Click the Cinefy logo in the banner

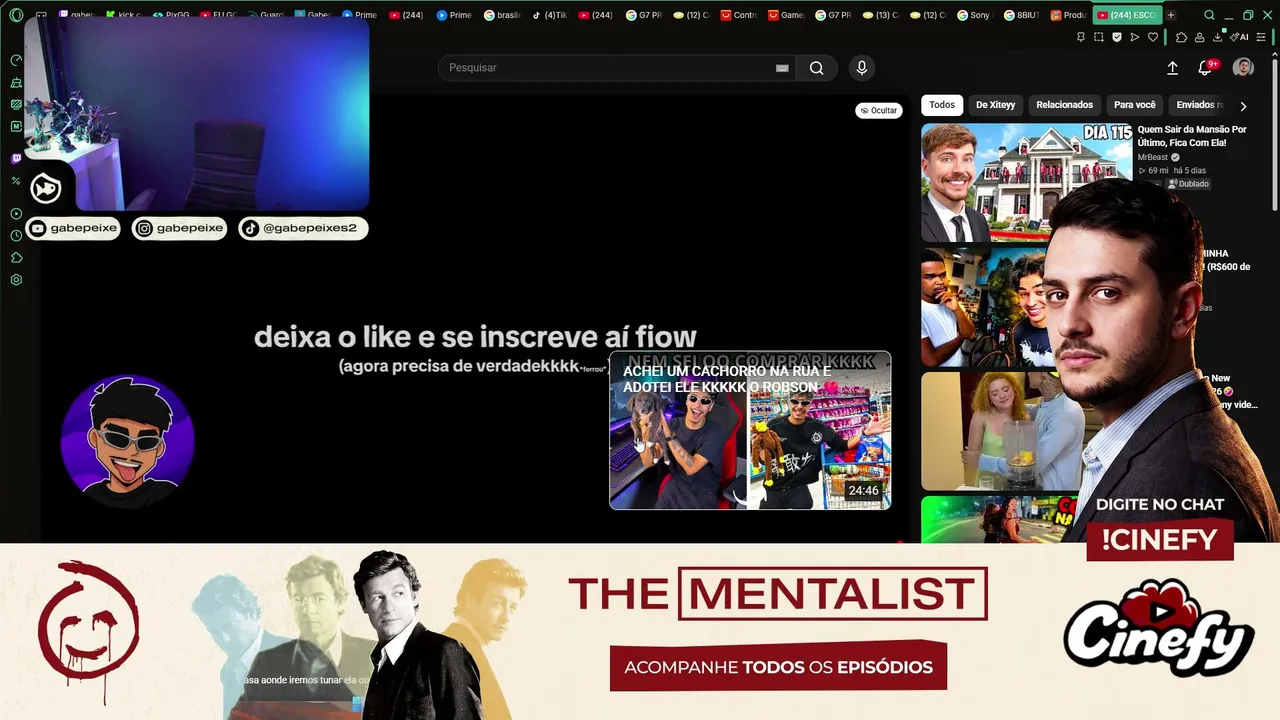(1158, 629)
